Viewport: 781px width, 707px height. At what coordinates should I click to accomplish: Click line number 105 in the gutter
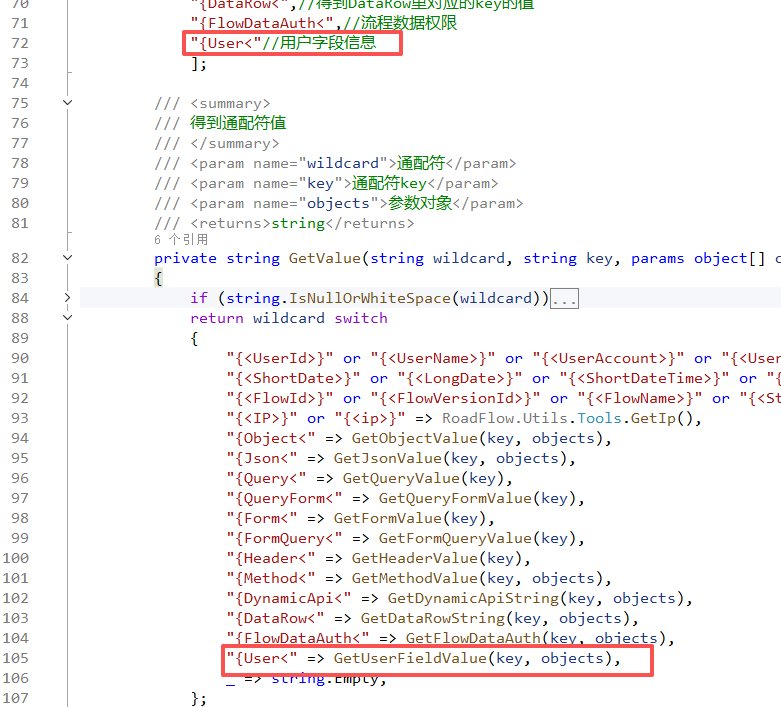28,658
